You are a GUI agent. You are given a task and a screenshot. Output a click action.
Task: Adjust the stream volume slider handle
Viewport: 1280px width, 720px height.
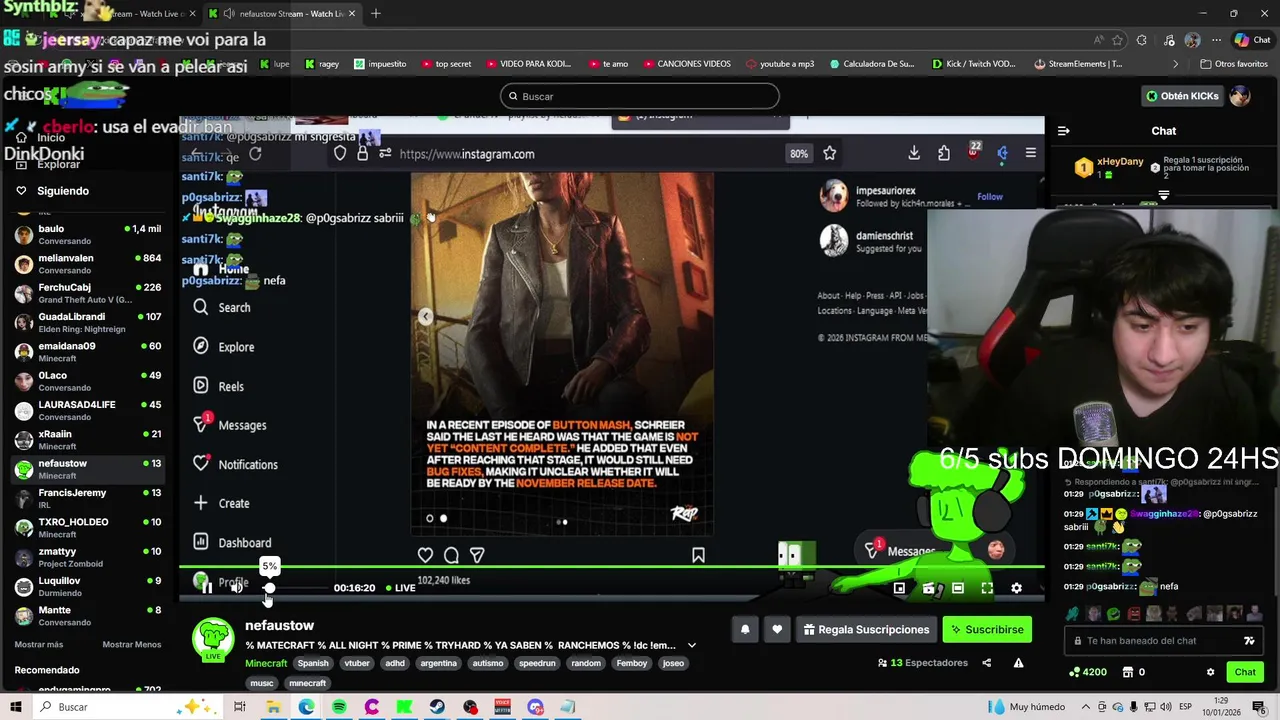tap(269, 588)
